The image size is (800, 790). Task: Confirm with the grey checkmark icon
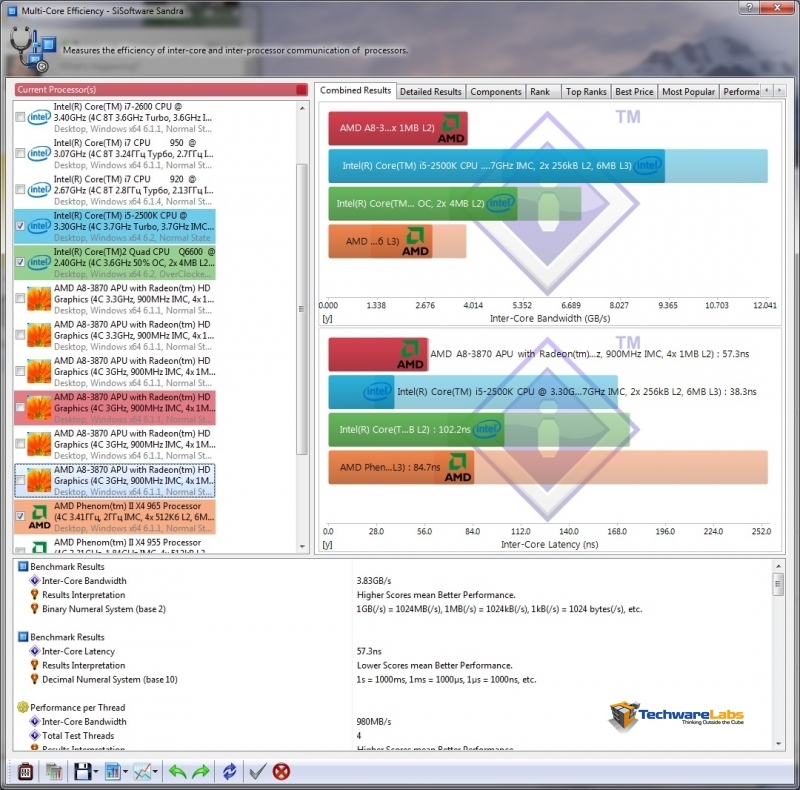[258, 771]
